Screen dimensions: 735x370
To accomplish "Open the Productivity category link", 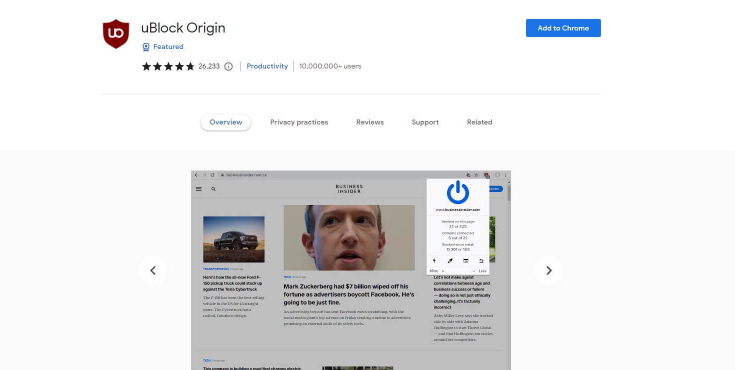I will (x=267, y=67).
